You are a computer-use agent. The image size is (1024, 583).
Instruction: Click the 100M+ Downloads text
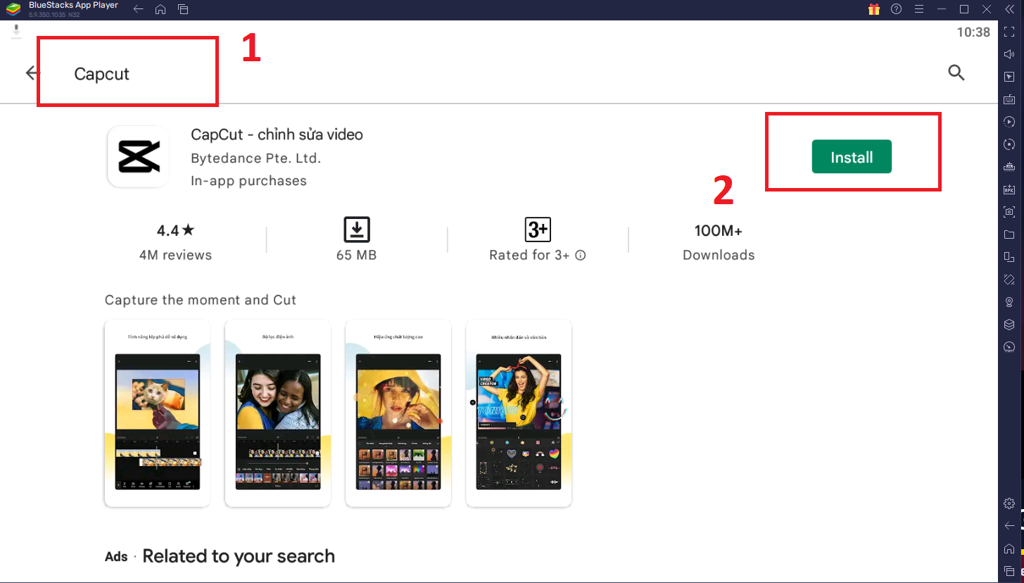[x=718, y=242]
